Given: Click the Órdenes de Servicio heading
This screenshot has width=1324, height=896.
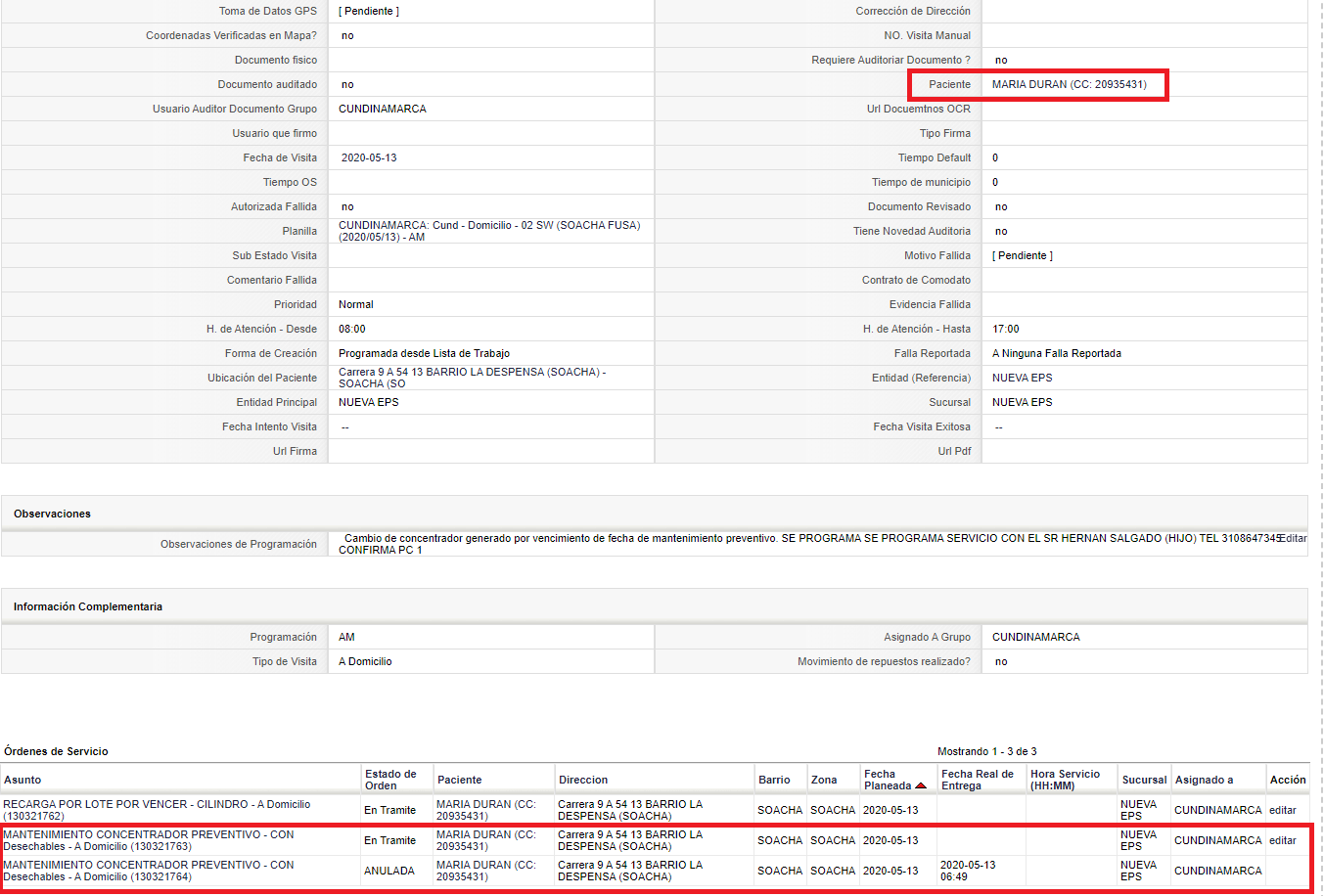Looking at the screenshot, I should (56, 751).
